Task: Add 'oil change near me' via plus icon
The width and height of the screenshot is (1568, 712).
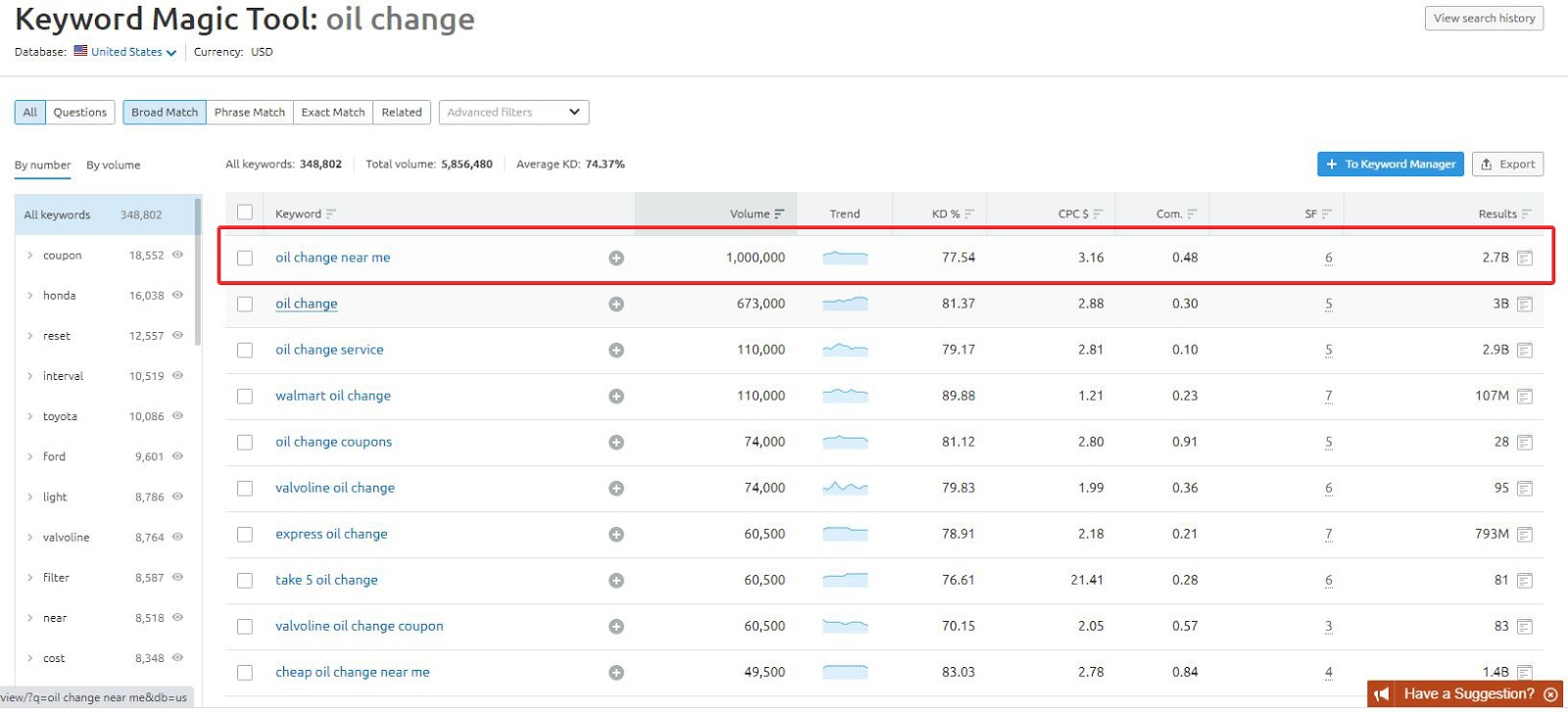Action: pos(616,259)
